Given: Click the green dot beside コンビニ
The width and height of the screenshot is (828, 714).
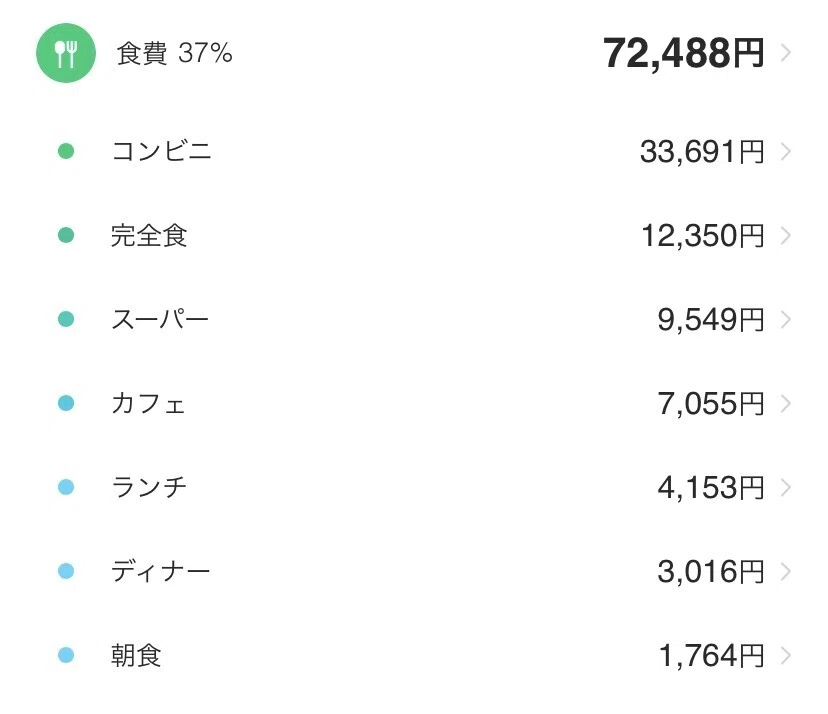Looking at the screenshot, I should tap(66, 151).
